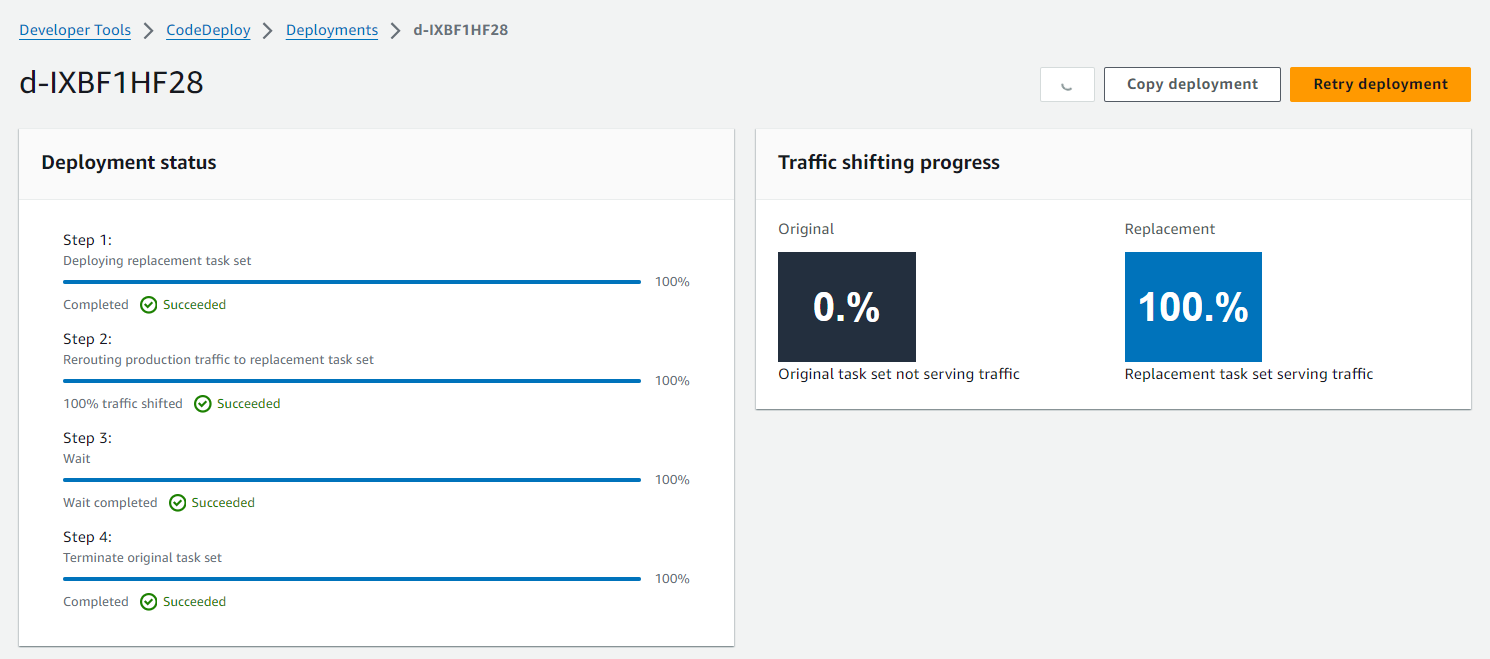Click the d-IXBF1HF28 page title
Screen dimensions: 1490x659
(112, 83)
